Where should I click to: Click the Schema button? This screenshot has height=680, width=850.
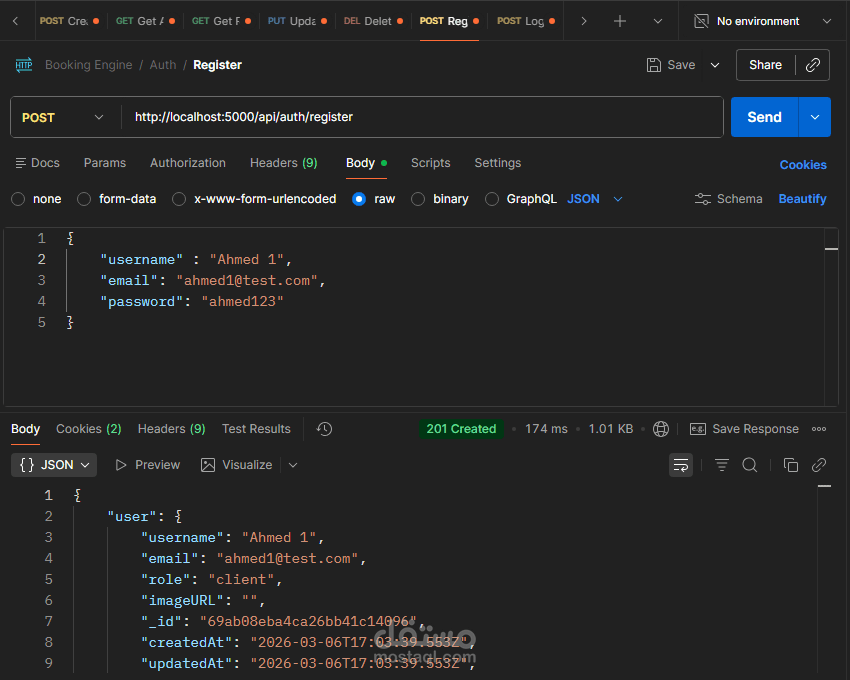click(x=729, y=199)
